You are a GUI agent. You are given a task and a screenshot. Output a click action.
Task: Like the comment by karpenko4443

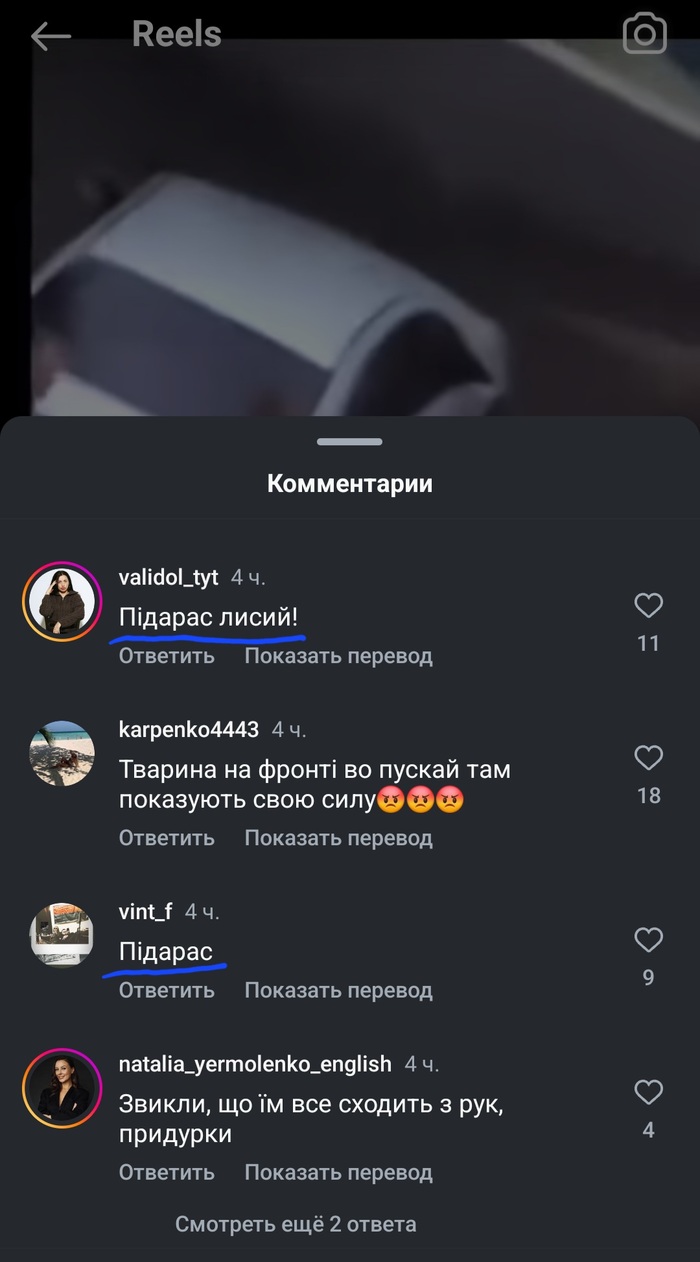click(649, 758)
